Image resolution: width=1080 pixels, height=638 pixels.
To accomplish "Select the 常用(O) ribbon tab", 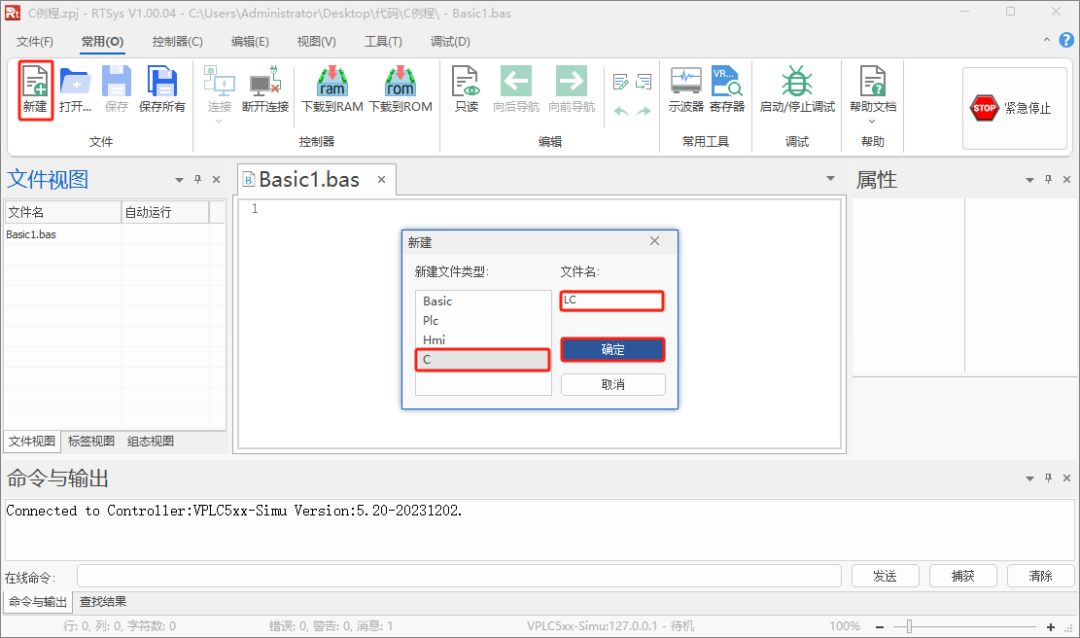I will 103,41.
